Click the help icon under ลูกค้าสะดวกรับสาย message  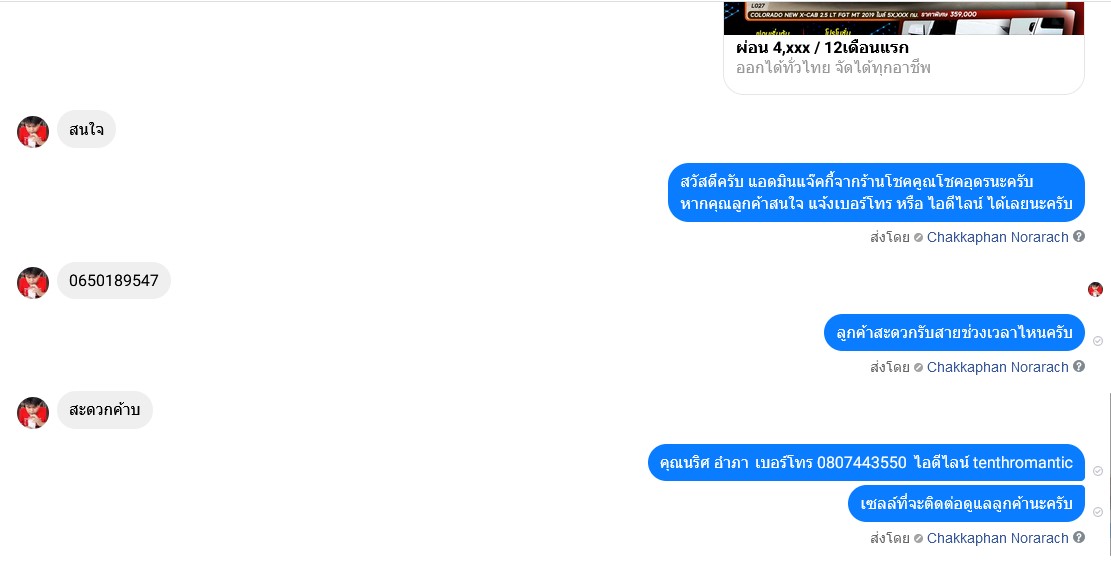click(x=1078, y=366)
